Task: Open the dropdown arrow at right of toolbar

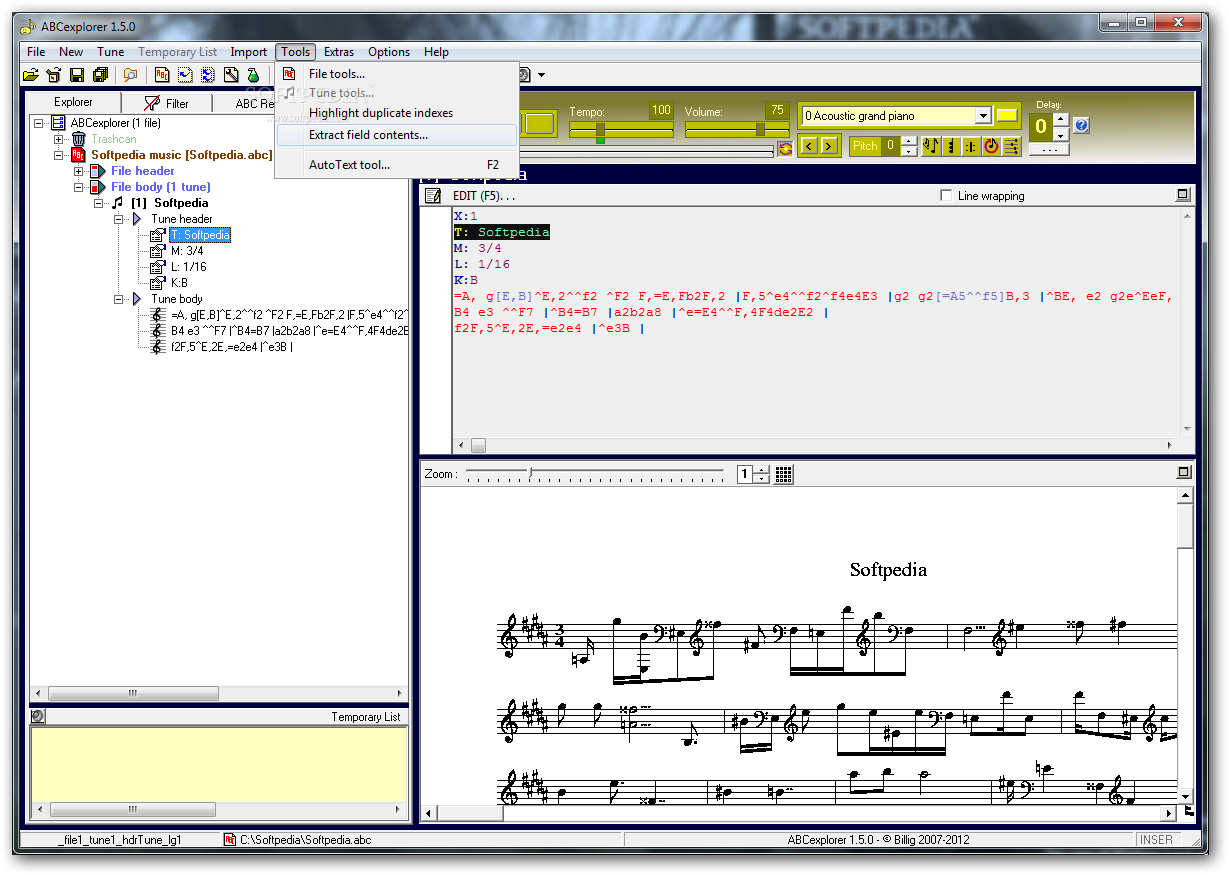Action: (x=541, y=75)
